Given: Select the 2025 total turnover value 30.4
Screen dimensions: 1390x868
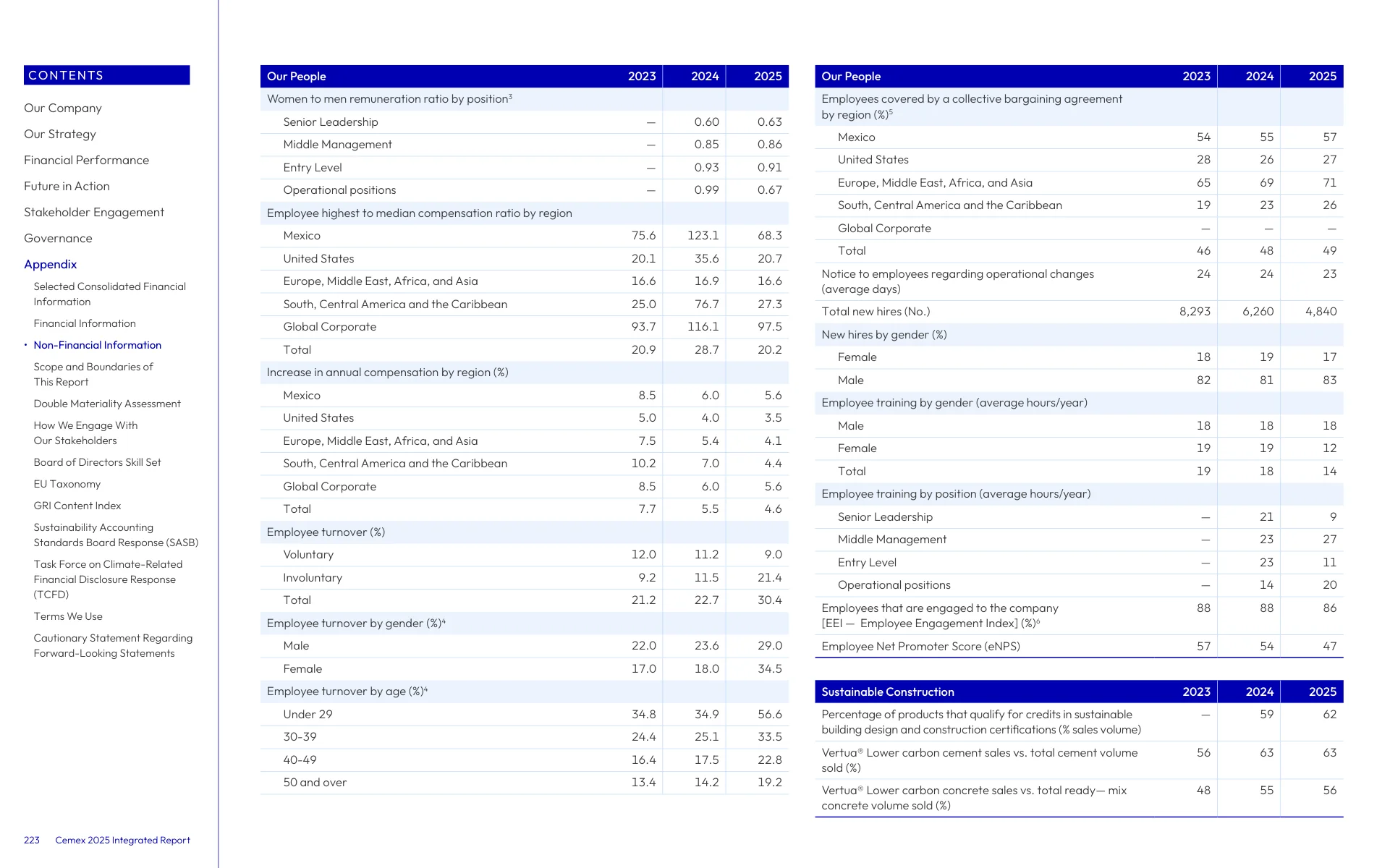Looking at the screenshot, I should tap(770, 600).
